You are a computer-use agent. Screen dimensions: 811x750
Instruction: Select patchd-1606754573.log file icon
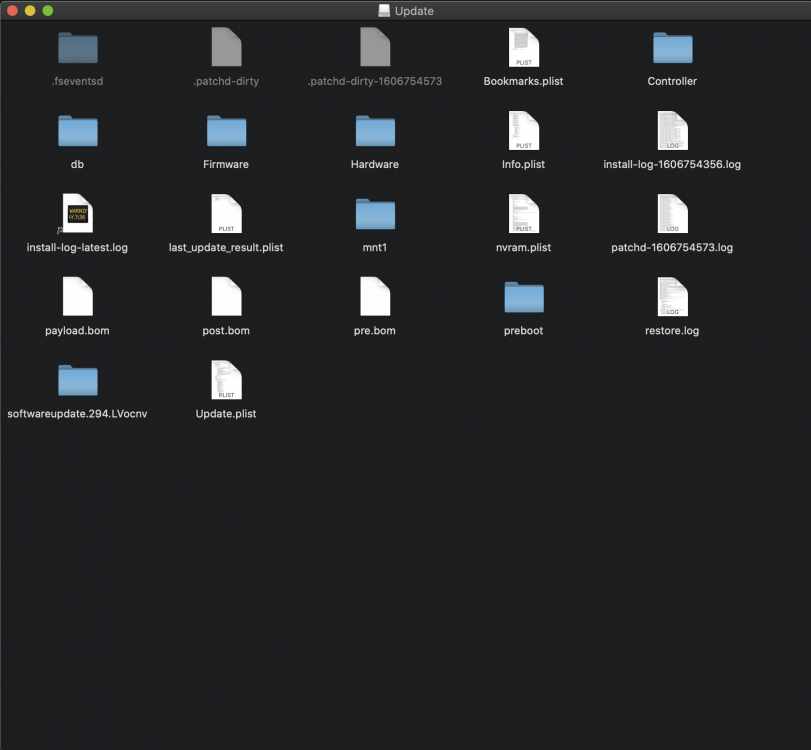672,213
